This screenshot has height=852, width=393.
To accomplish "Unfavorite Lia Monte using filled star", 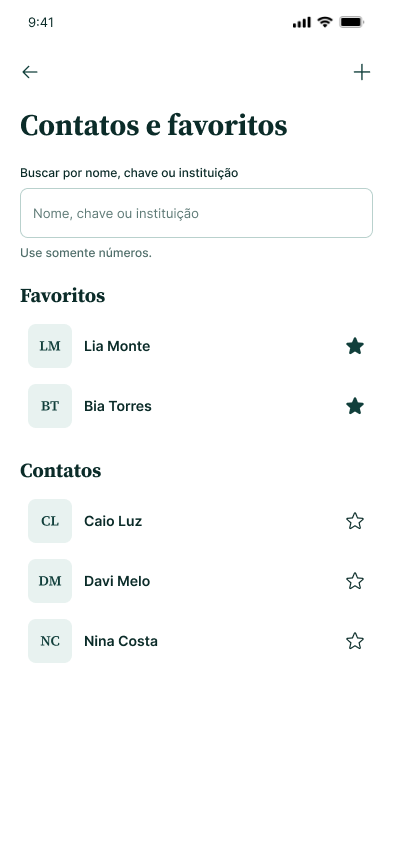I will pyautogui.click(x=354, y=346).
